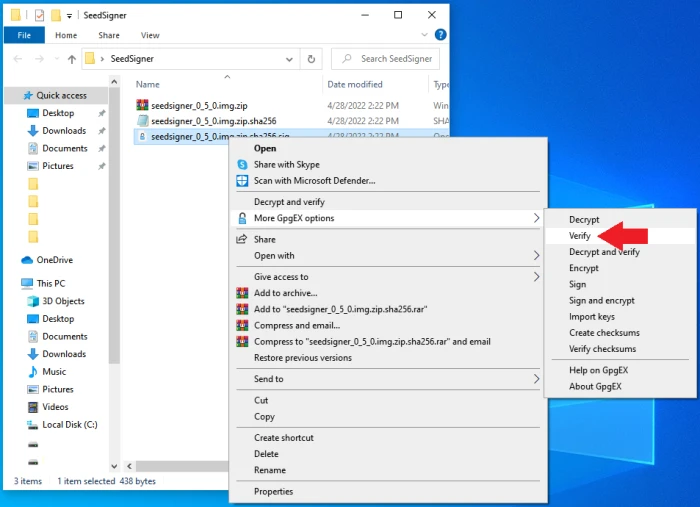Select the seedsigner_0_5_0.img.zip file icon
This screenshot has width=700, height=507.
click(143, 105)
